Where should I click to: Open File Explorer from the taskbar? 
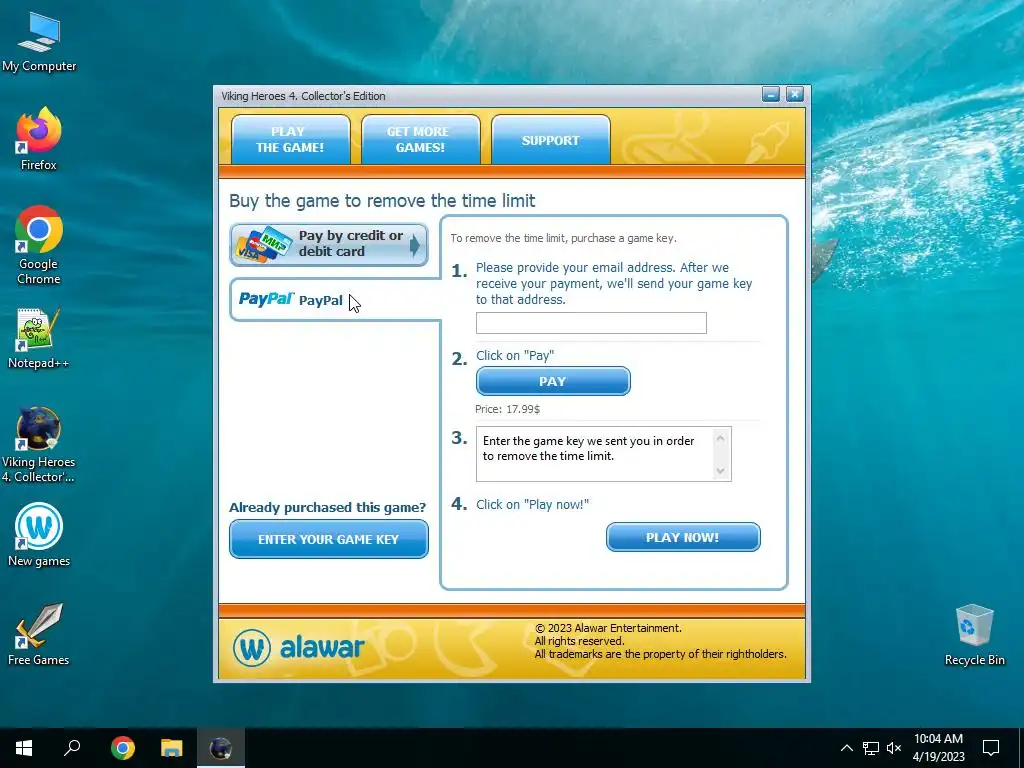[x=172, y=748]
